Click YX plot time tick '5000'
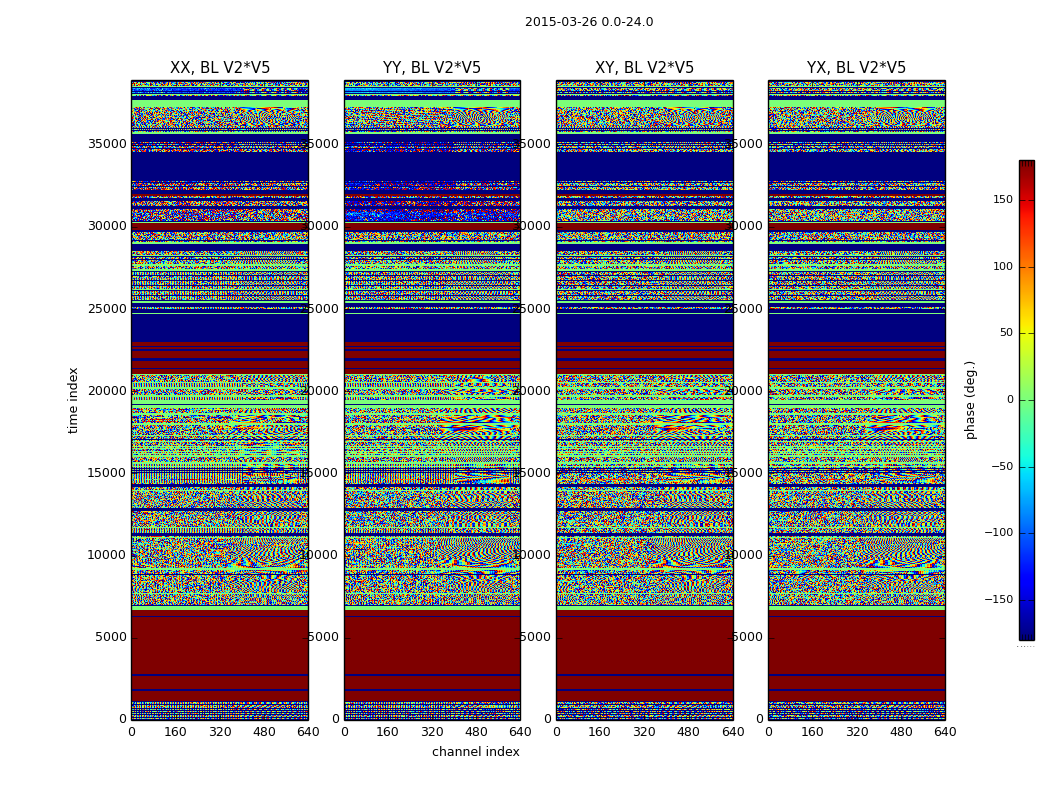The image size is (1050, 800). tap(747, 637)
